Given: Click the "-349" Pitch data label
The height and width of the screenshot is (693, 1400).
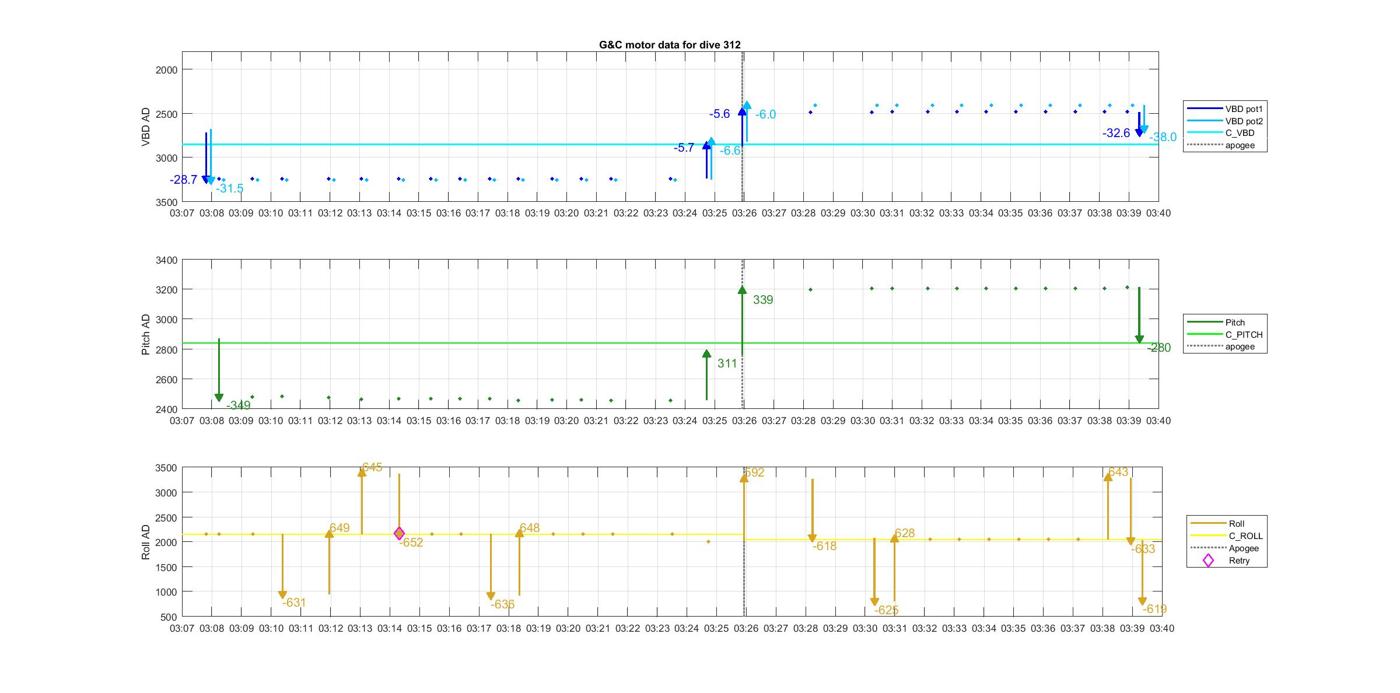Looking at the screenshot, I should coord(238,405).
